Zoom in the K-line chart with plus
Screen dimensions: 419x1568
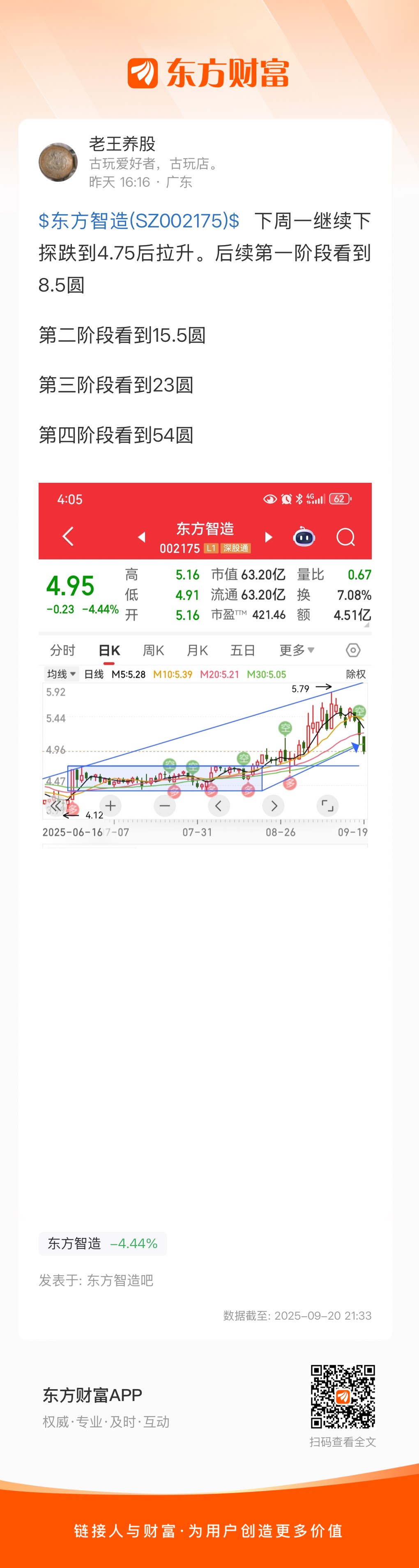(x=110, y=806)
